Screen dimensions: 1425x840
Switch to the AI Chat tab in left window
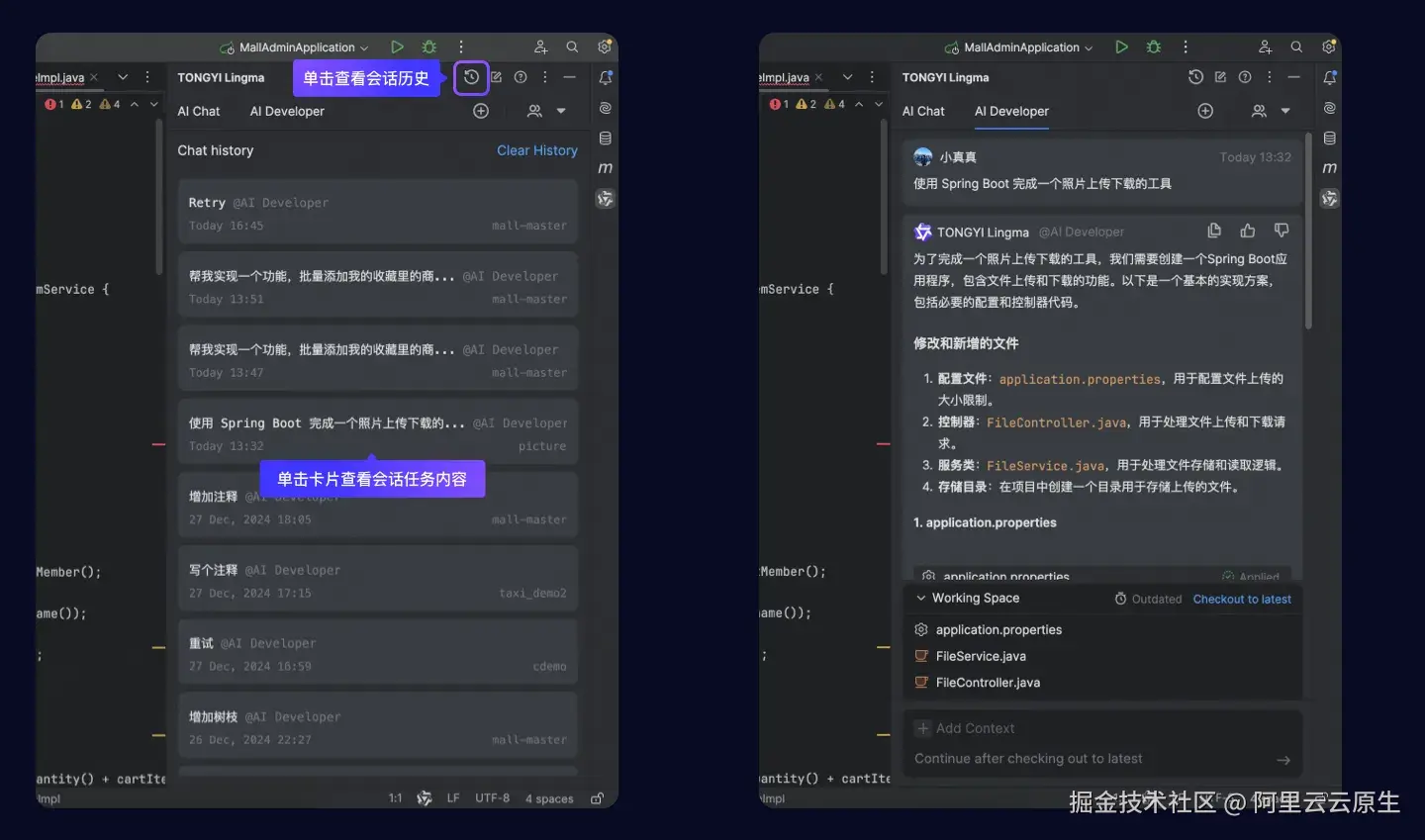(x=199, y=111)
